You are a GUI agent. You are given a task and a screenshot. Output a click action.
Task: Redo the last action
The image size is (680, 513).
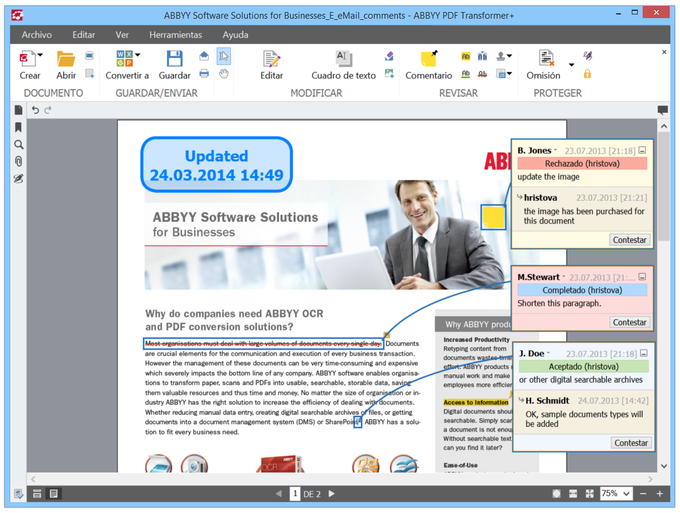[48, 110]
